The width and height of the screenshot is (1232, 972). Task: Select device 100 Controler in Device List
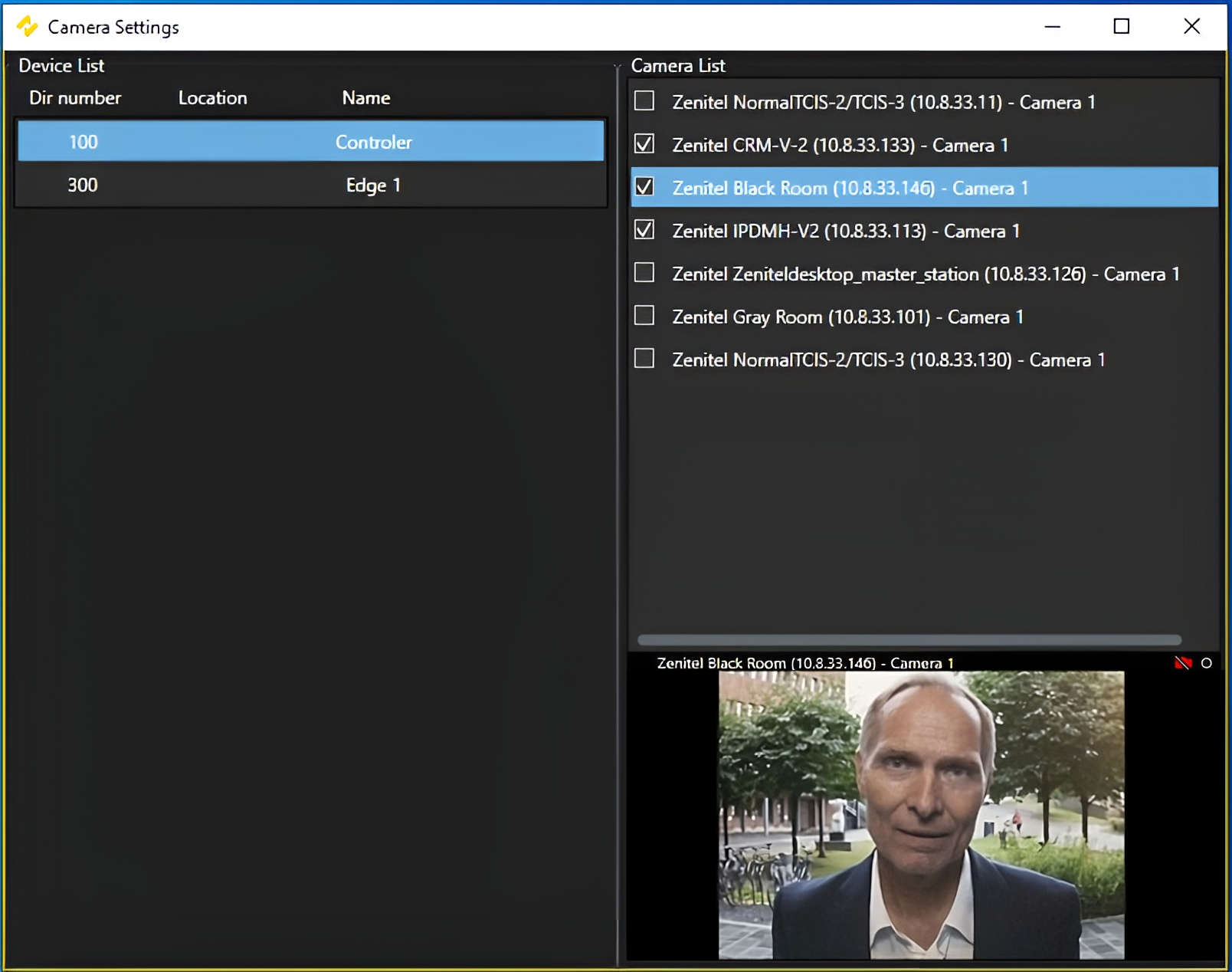point(310,142)
